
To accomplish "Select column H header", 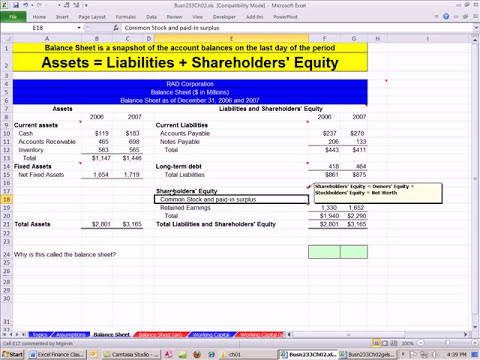I will (377, 38).
